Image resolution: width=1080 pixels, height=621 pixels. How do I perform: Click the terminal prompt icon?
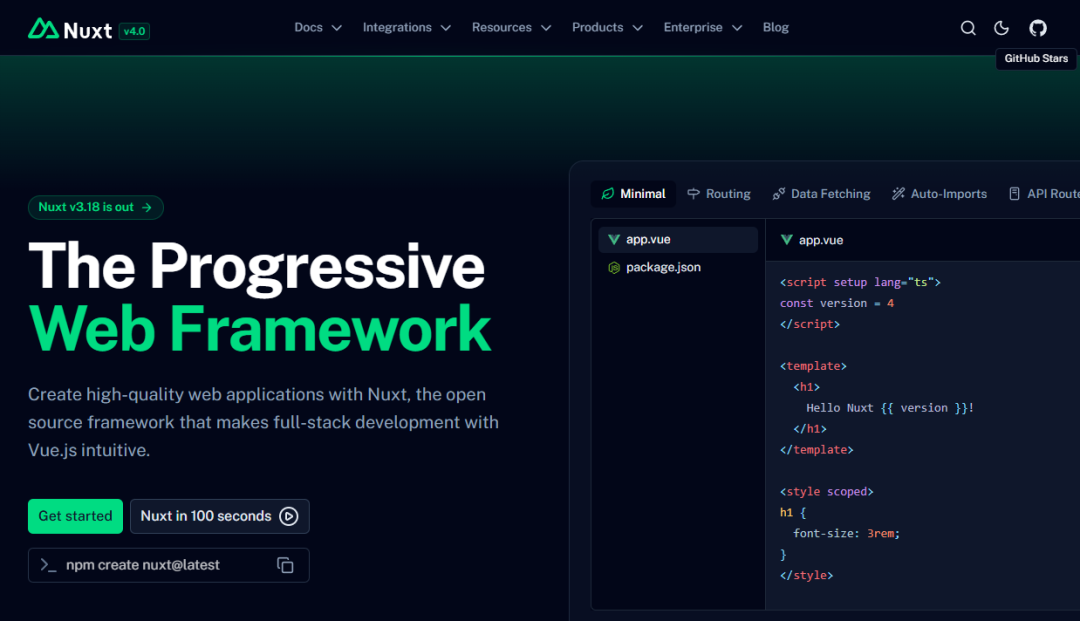(48, 565)
